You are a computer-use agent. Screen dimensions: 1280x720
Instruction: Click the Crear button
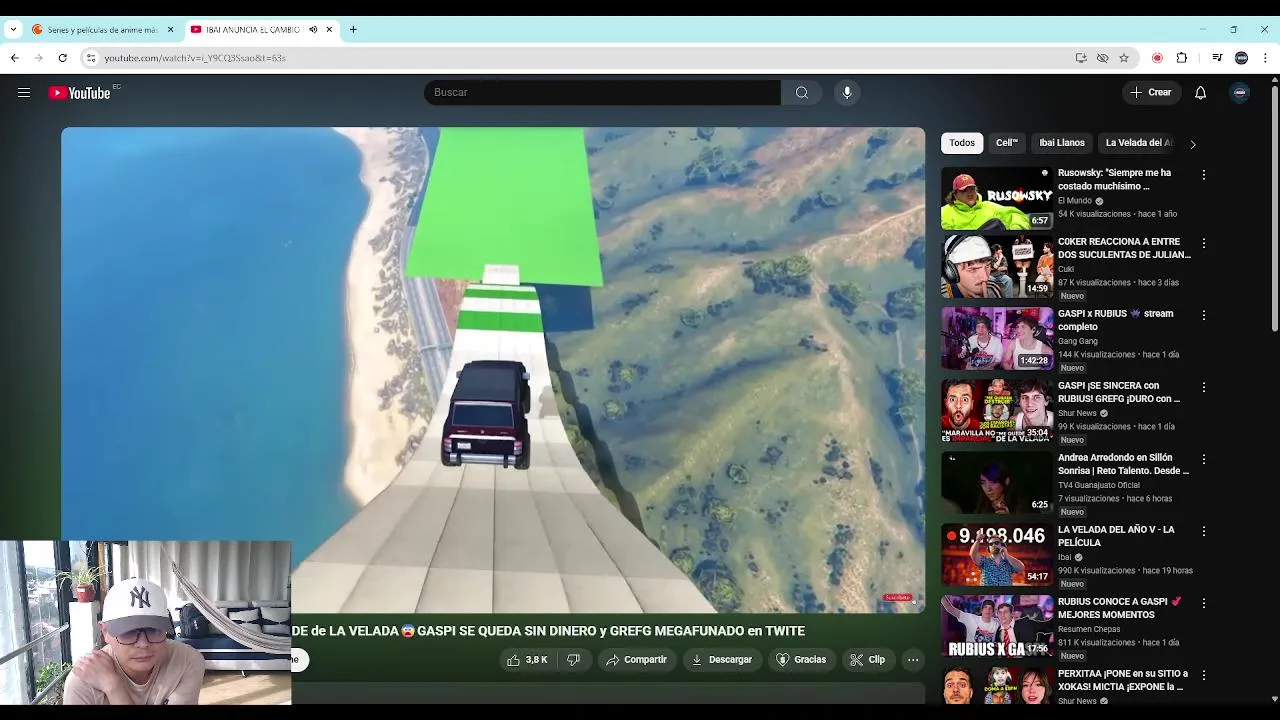(x=1151, y=92)
